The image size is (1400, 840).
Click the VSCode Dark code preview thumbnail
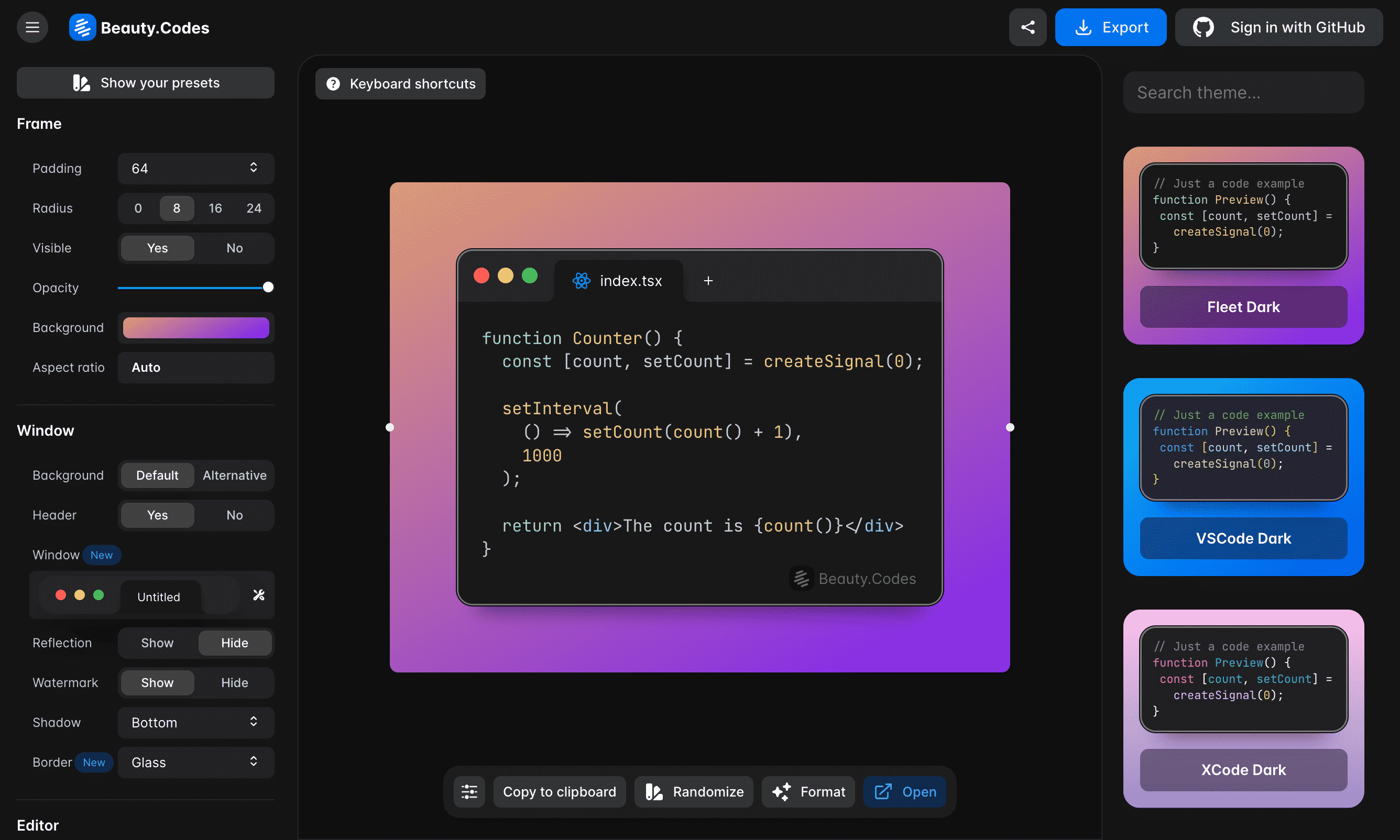click(1243, 448)
